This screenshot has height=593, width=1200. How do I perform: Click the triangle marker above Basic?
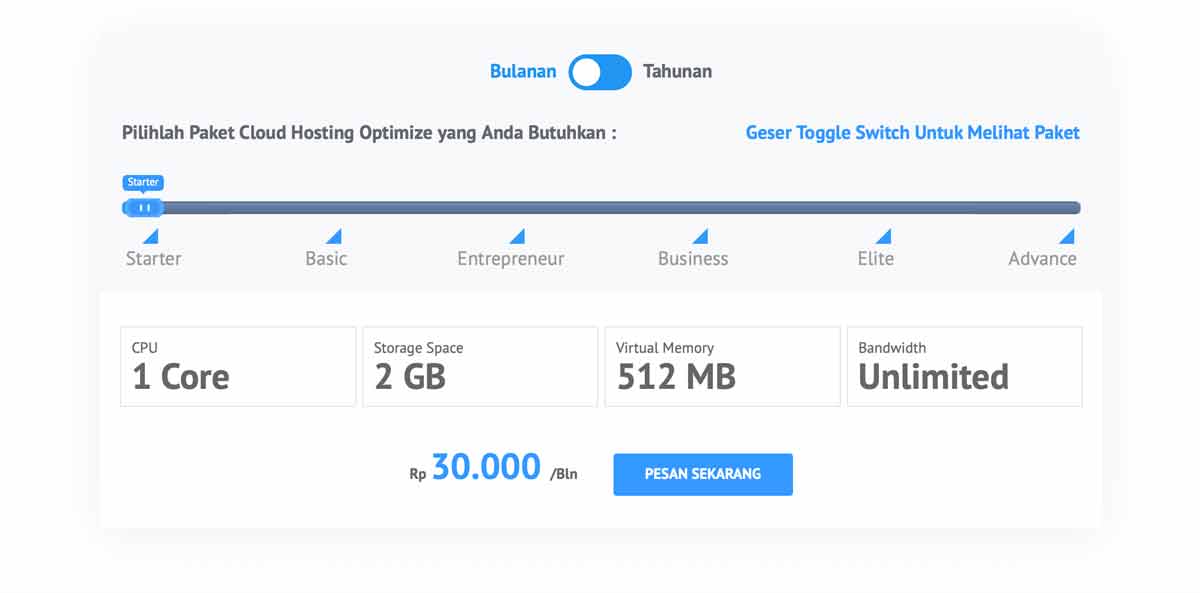(x=335, y=237)
